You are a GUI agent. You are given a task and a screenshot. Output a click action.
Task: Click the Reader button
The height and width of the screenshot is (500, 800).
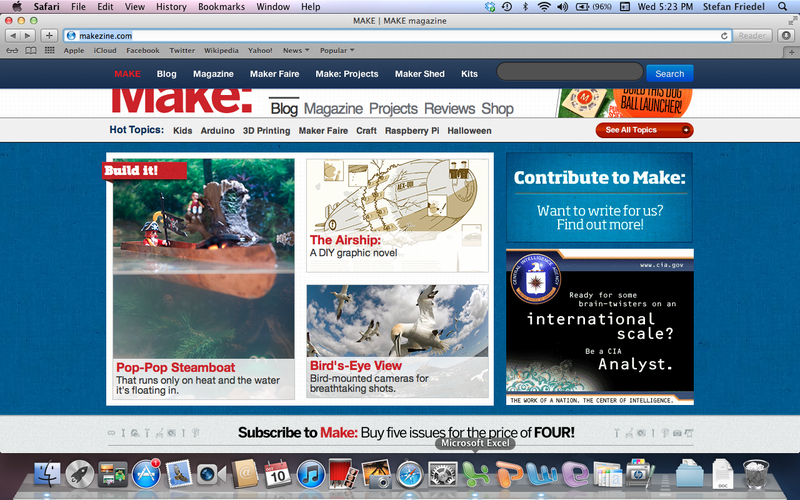pos(752,36)
